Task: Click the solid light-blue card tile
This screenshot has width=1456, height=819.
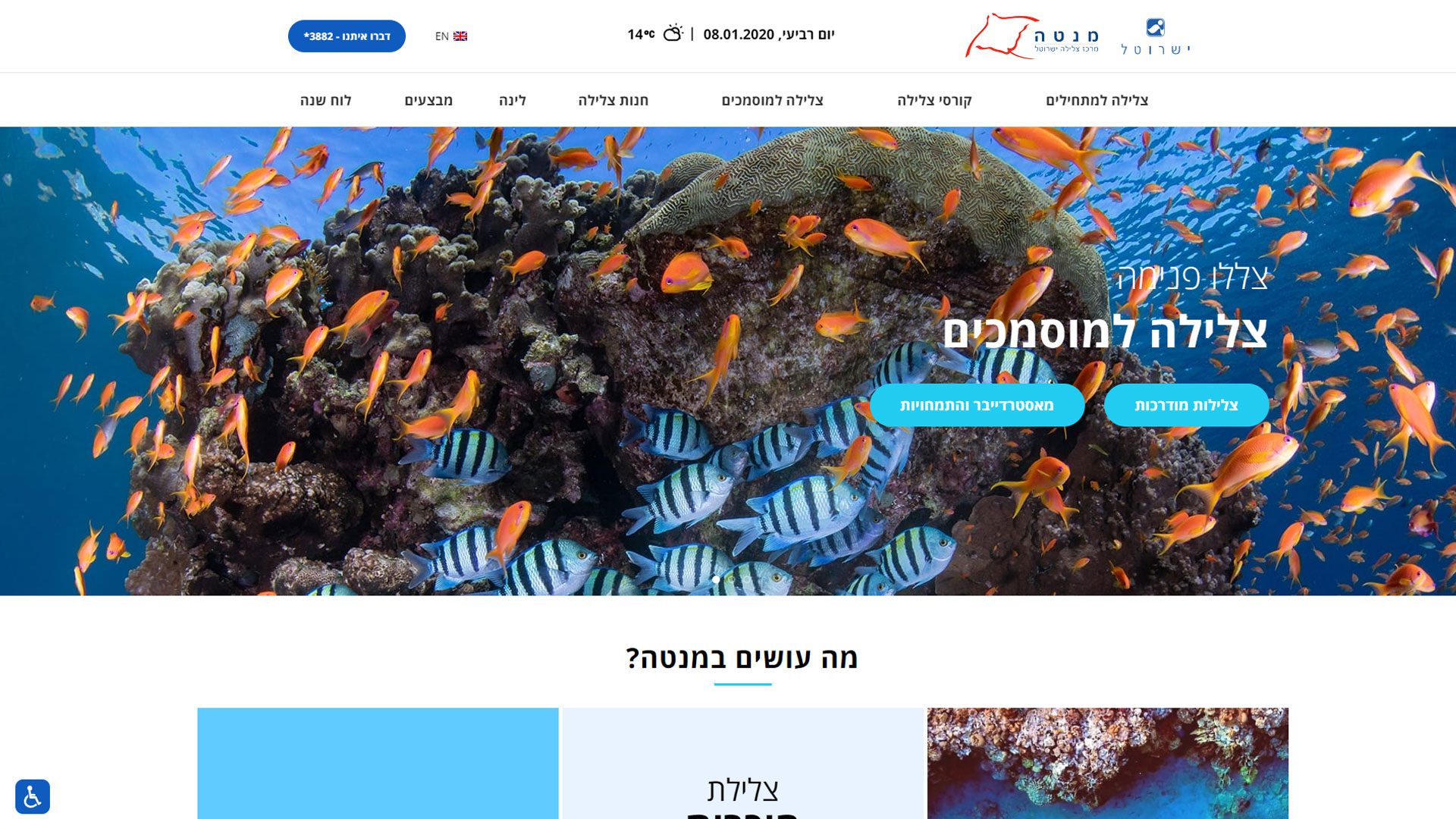Action: coord(378,764)
